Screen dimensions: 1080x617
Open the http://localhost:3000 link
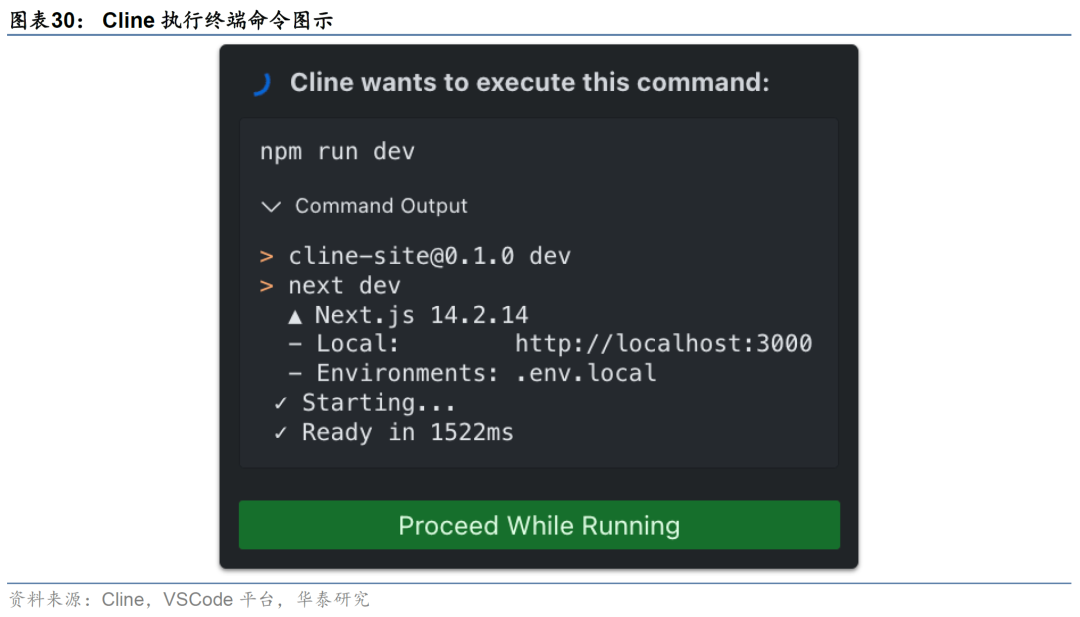pos(663,344)
